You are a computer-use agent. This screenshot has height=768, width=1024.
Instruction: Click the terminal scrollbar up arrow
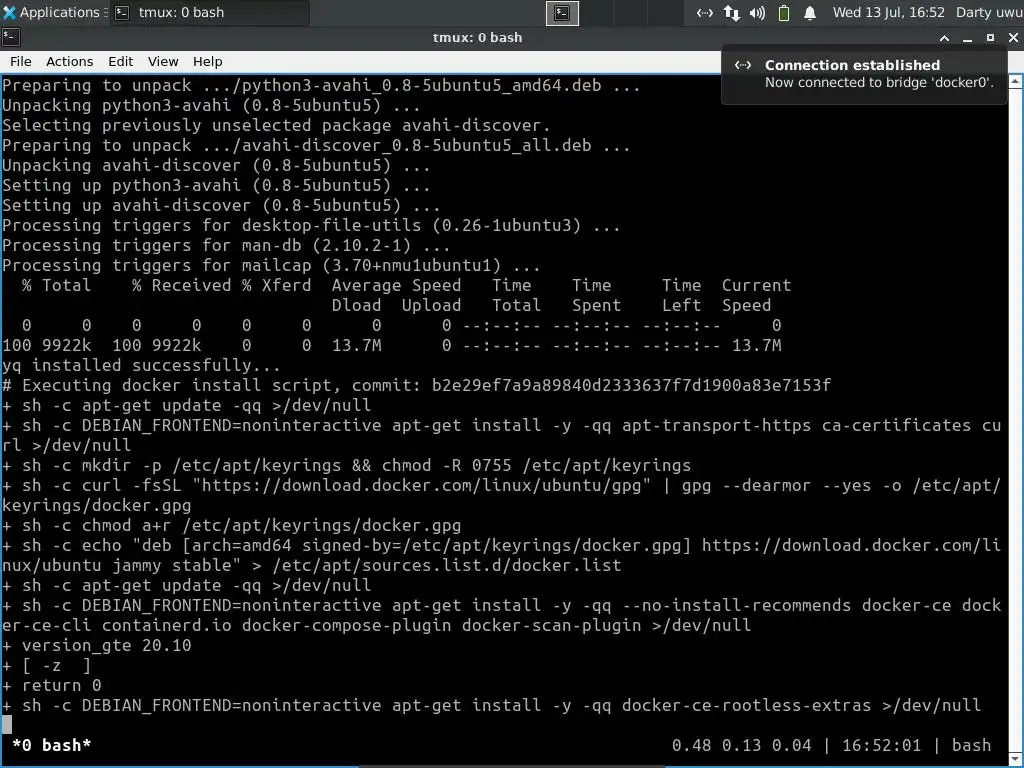click(x=1016, y=82)
